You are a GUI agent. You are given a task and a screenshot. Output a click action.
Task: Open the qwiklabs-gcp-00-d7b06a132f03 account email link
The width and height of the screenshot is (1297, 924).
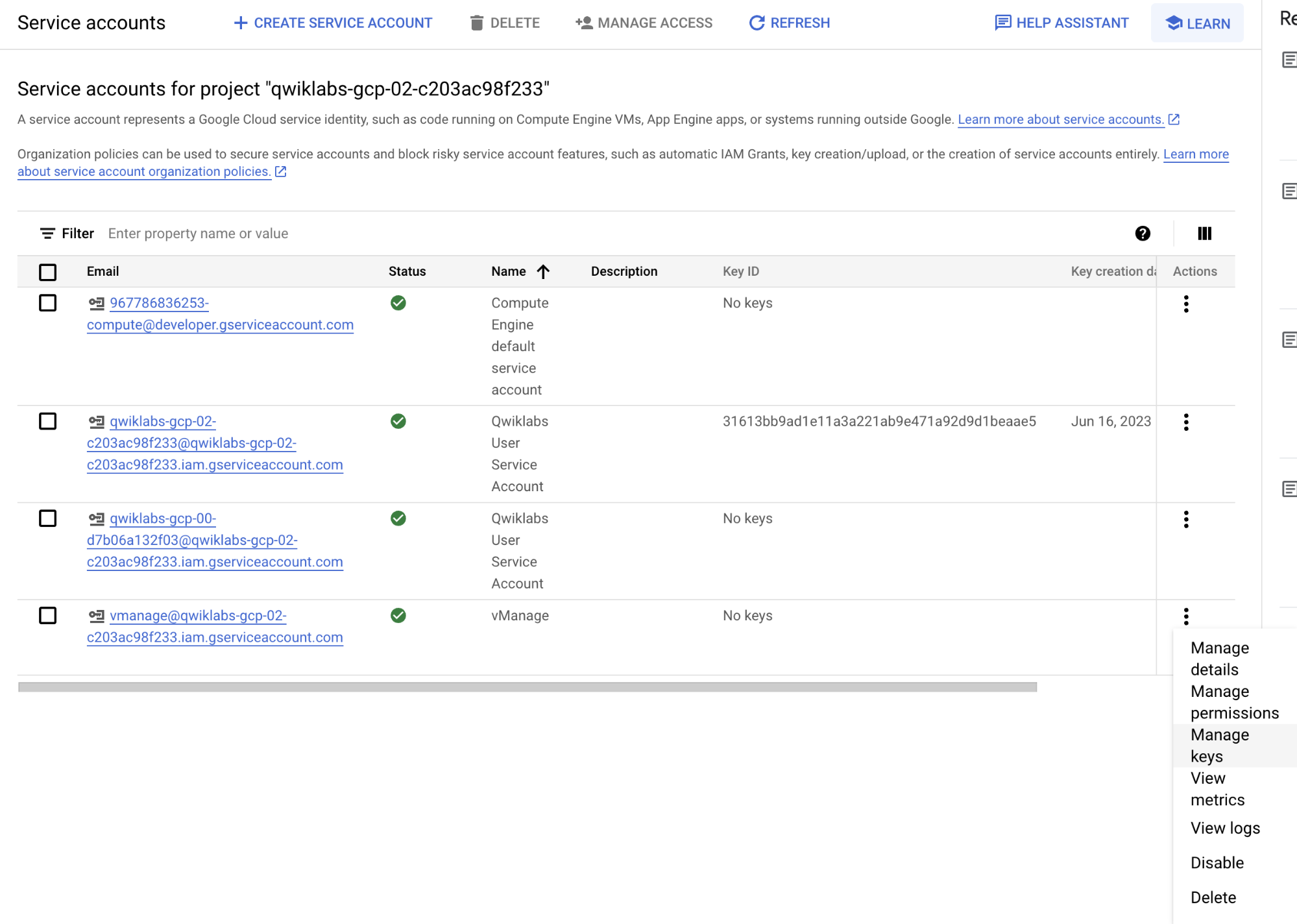215,540
